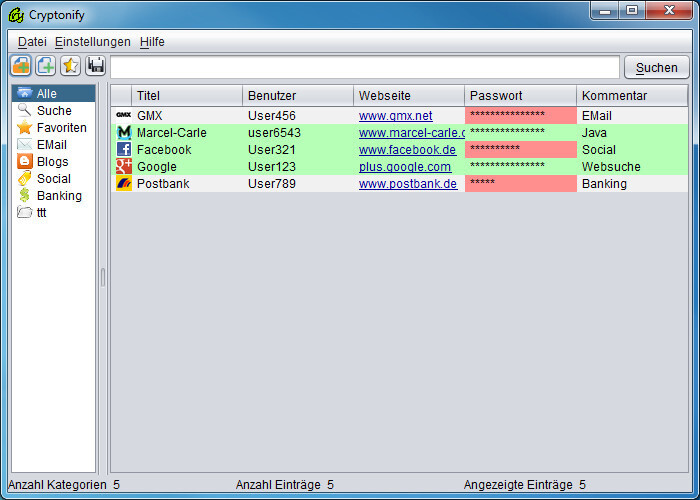The image size is (700, 500).
Task: Select the Blogs category
Action: (x=53, y=162)
